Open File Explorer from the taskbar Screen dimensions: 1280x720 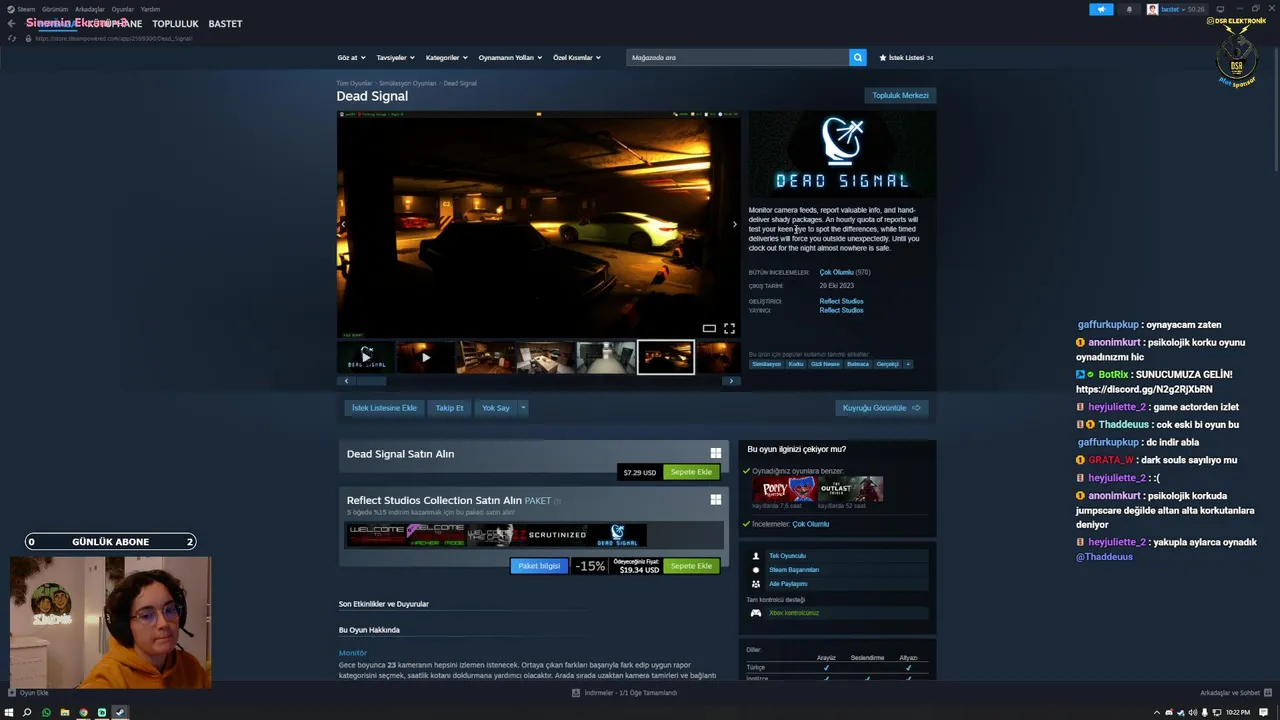[x=65, y=712]
